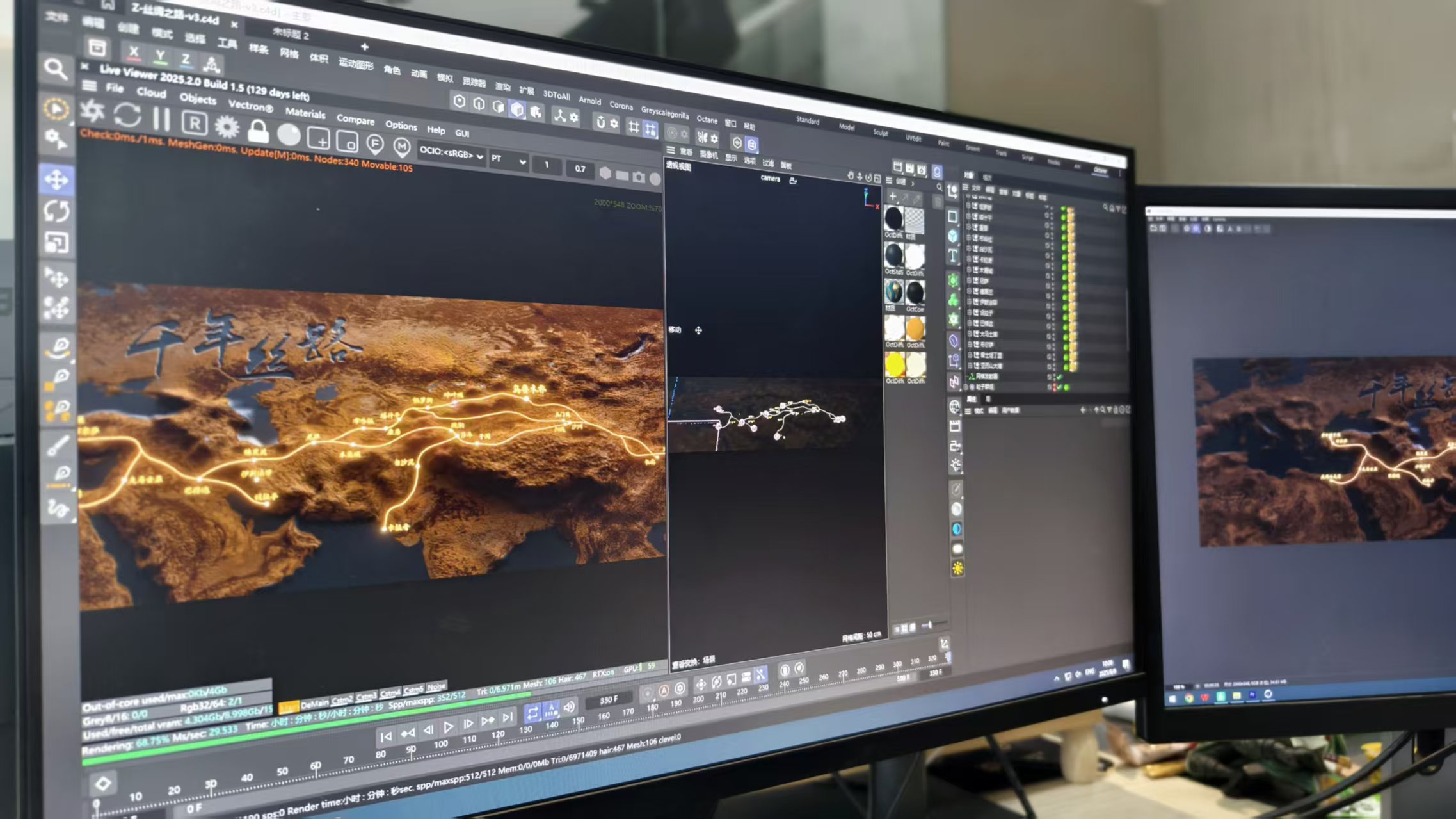Click the 330 F current frame field
Screen dimensions: 1456x819
coord(608,700)
